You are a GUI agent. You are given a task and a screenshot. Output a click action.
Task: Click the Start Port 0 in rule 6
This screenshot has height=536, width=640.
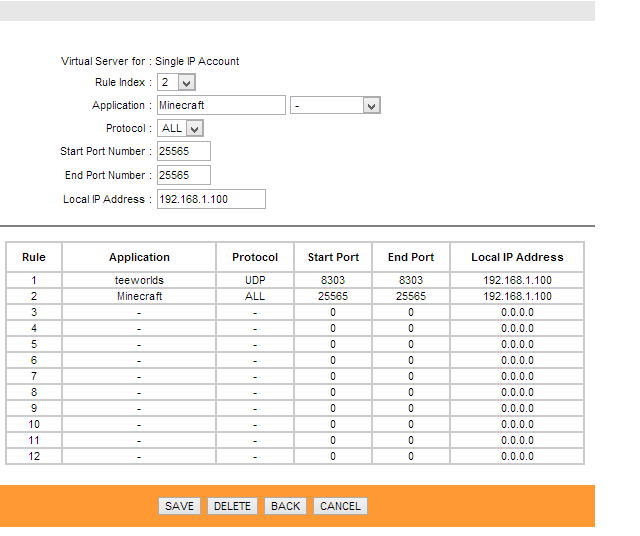click(333, 360)
